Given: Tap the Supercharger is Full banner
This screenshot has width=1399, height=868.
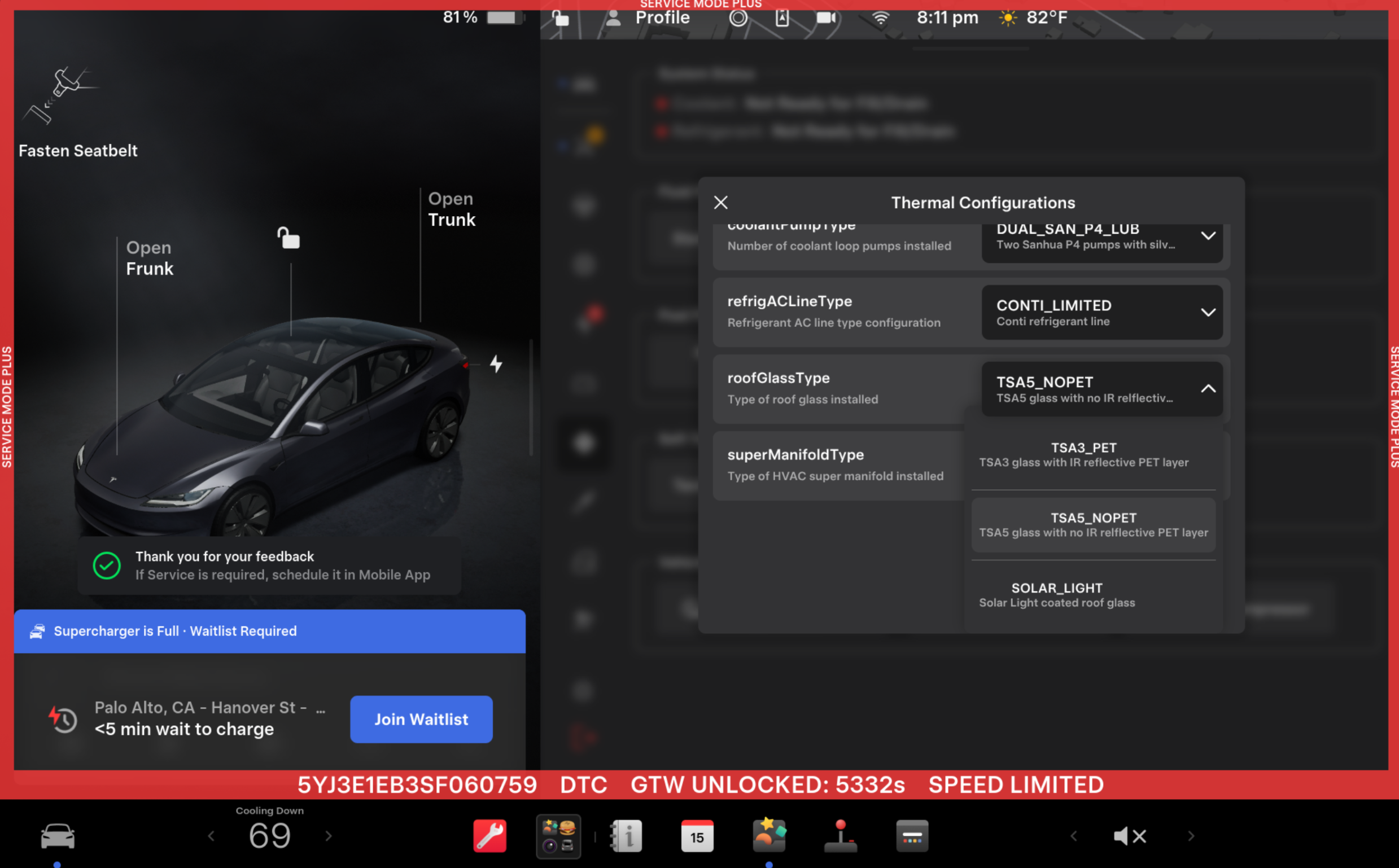Looking at the screenshot, I should pos(270,631).
